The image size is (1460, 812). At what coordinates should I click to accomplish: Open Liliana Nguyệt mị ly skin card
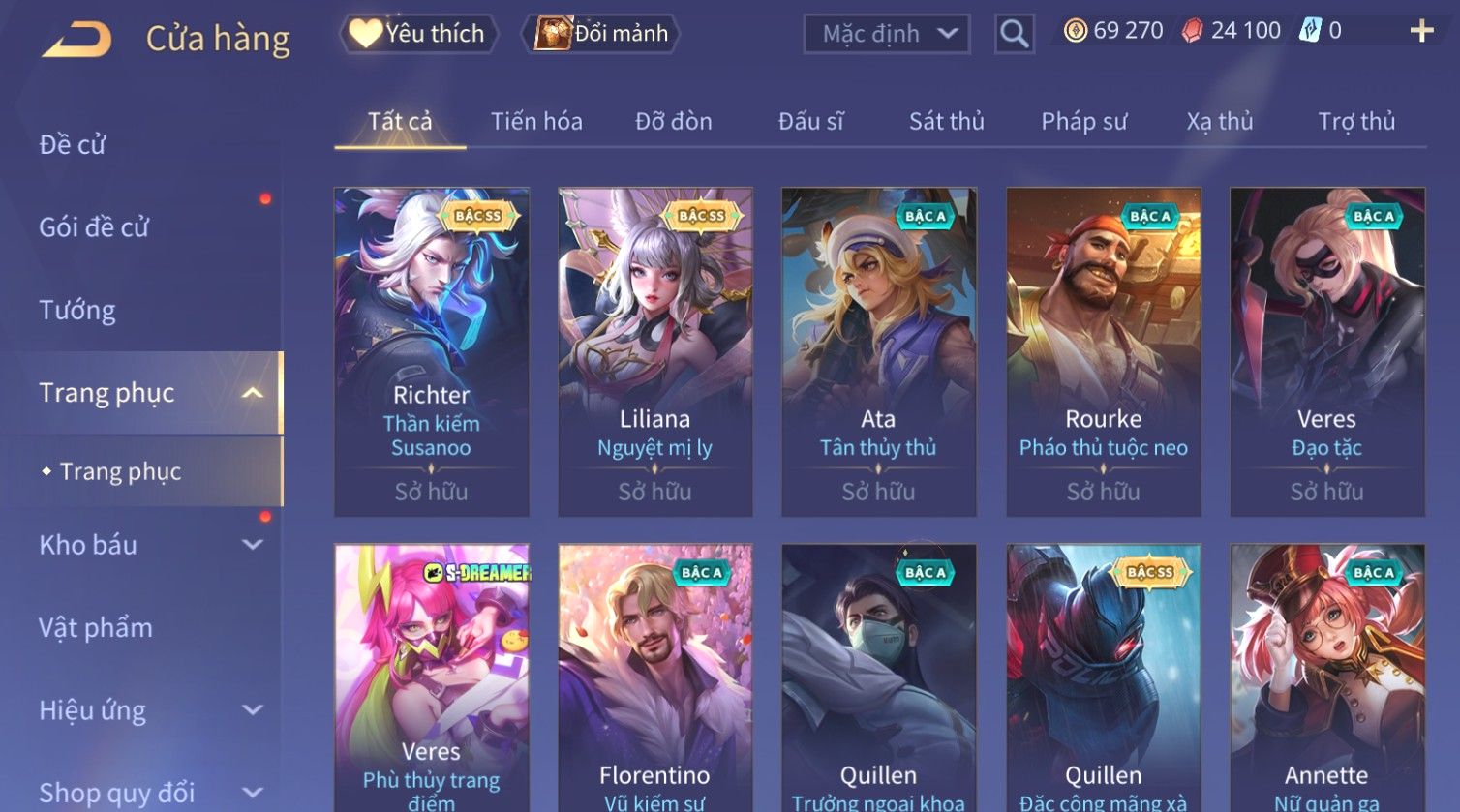click(655, 352)
